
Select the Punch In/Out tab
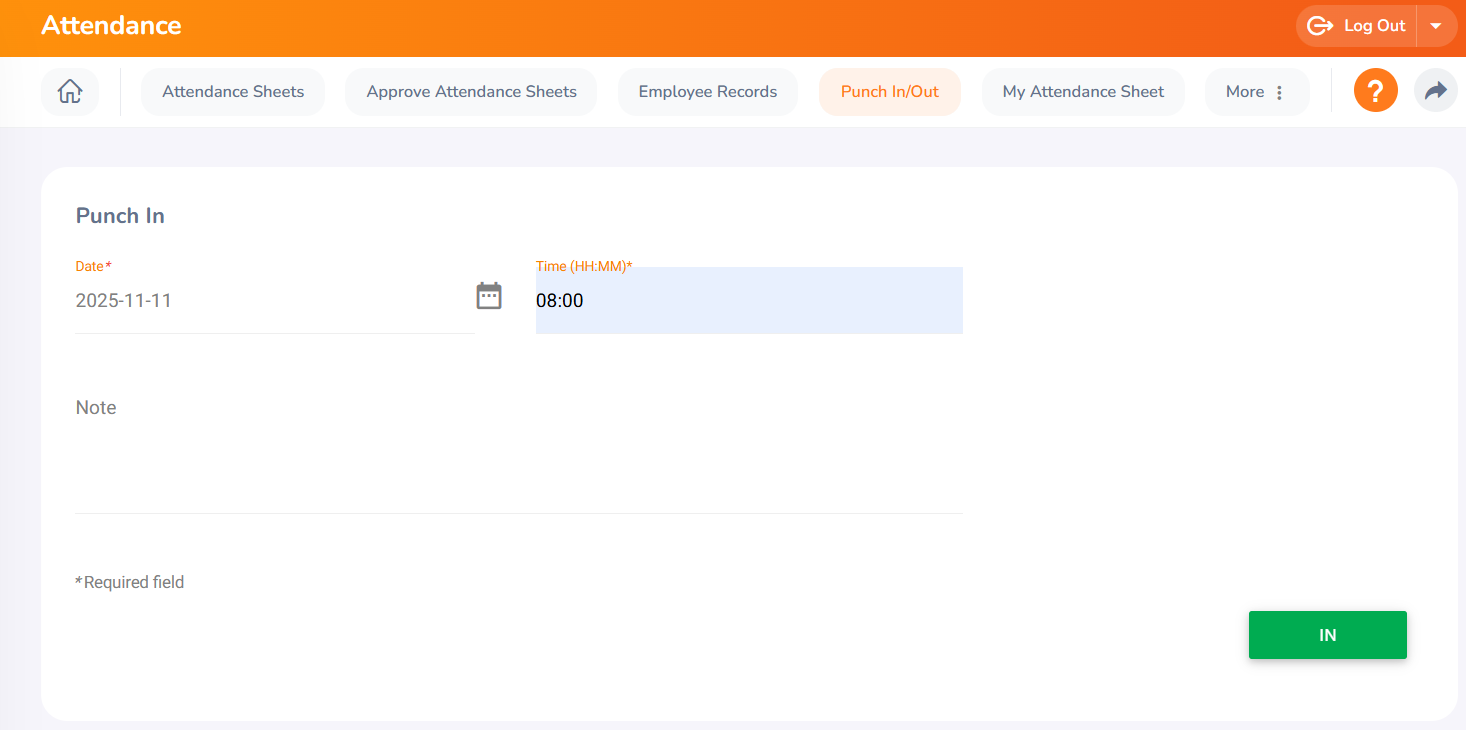[889, 92]
